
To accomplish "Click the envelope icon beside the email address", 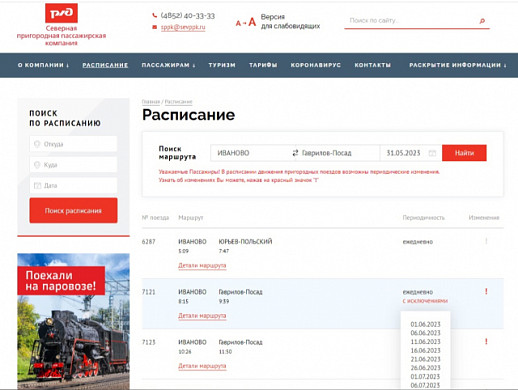I will tap(154, 27).
